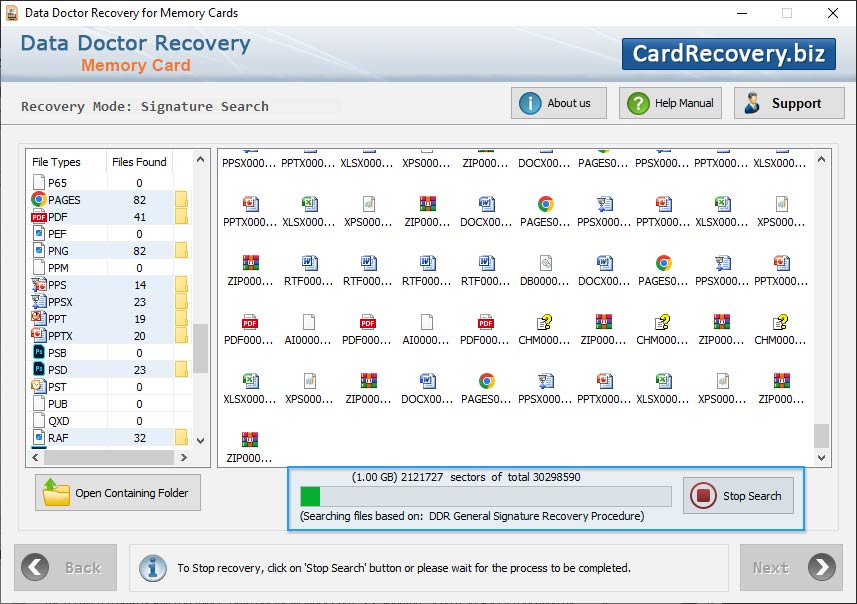Click the CardRecovery.biz banner
The width and height of the screenshot is (857, 604).
tap(729, 54)
